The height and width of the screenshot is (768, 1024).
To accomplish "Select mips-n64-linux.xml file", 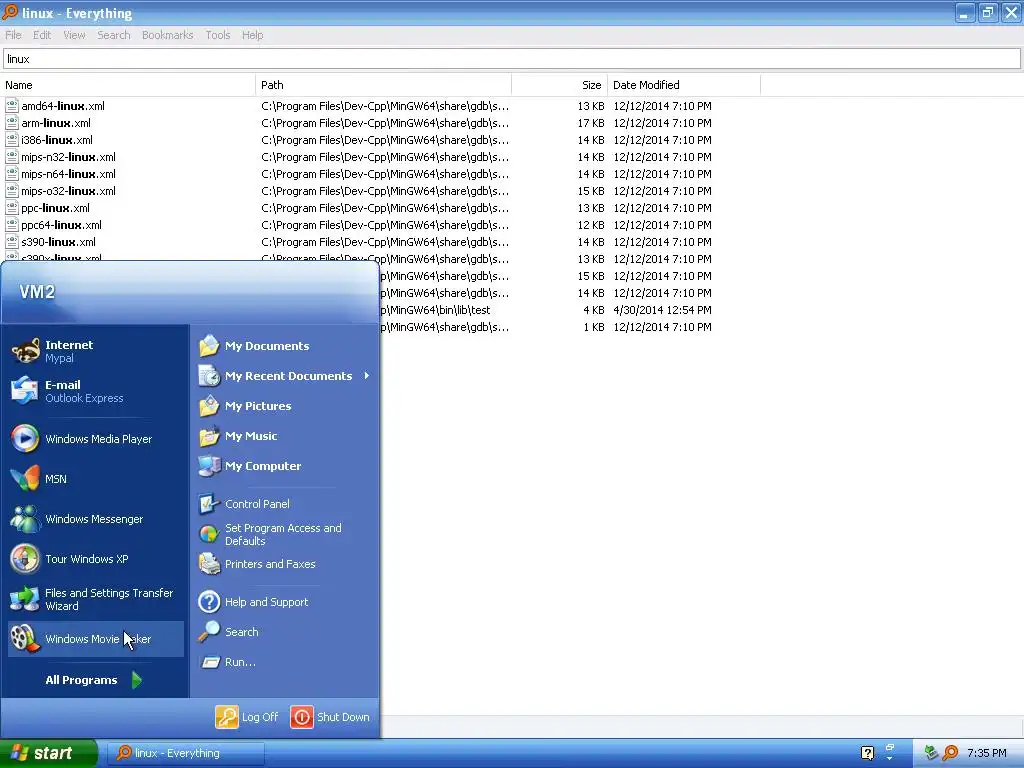I will click(x=69, y=174).
